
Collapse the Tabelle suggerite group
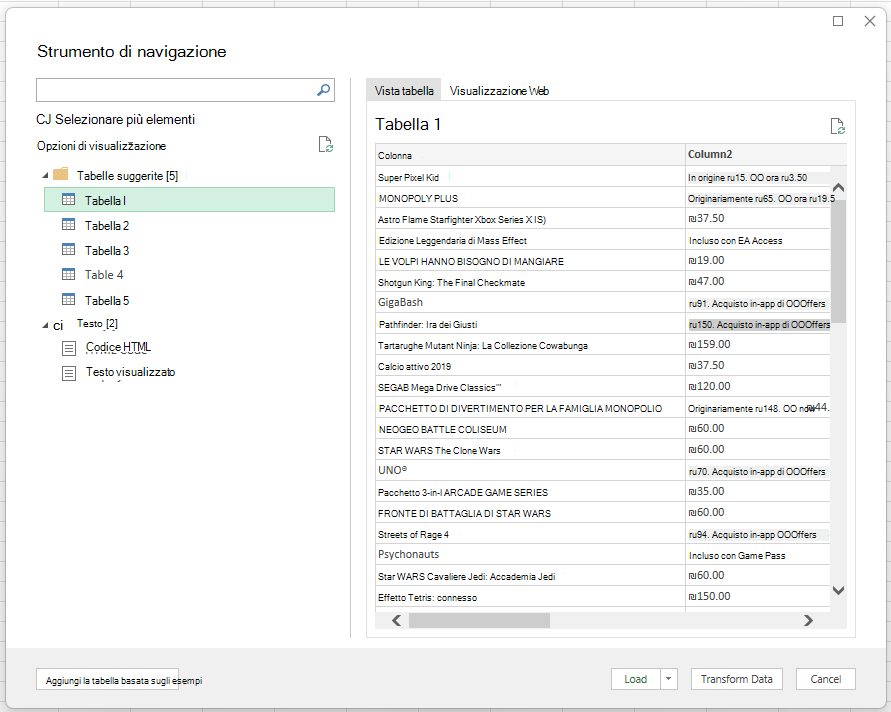tap(45, 176)
